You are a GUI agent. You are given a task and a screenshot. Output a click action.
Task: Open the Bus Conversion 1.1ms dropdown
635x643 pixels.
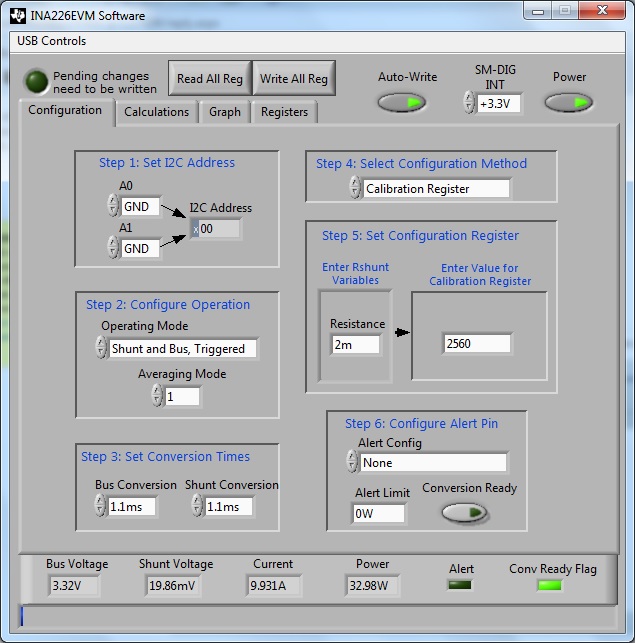[132, 506]
